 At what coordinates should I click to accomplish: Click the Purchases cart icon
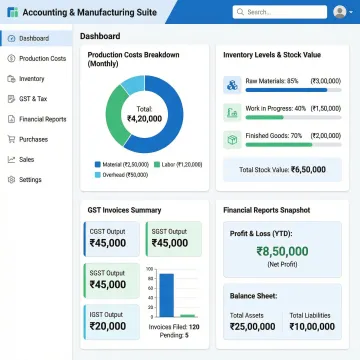click(11, 139)
